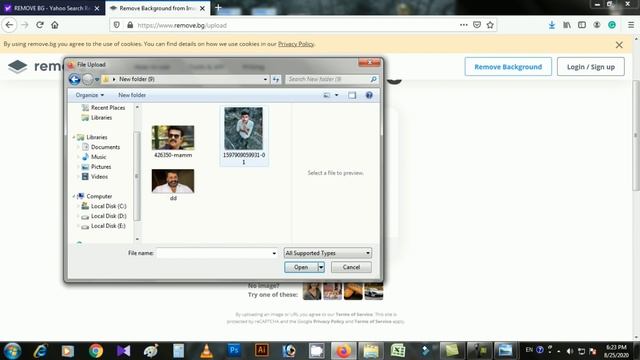This screenshot has width=640, height=360.
Task: Open page actions three-dot menu in address bar
Action: point(463,25)
